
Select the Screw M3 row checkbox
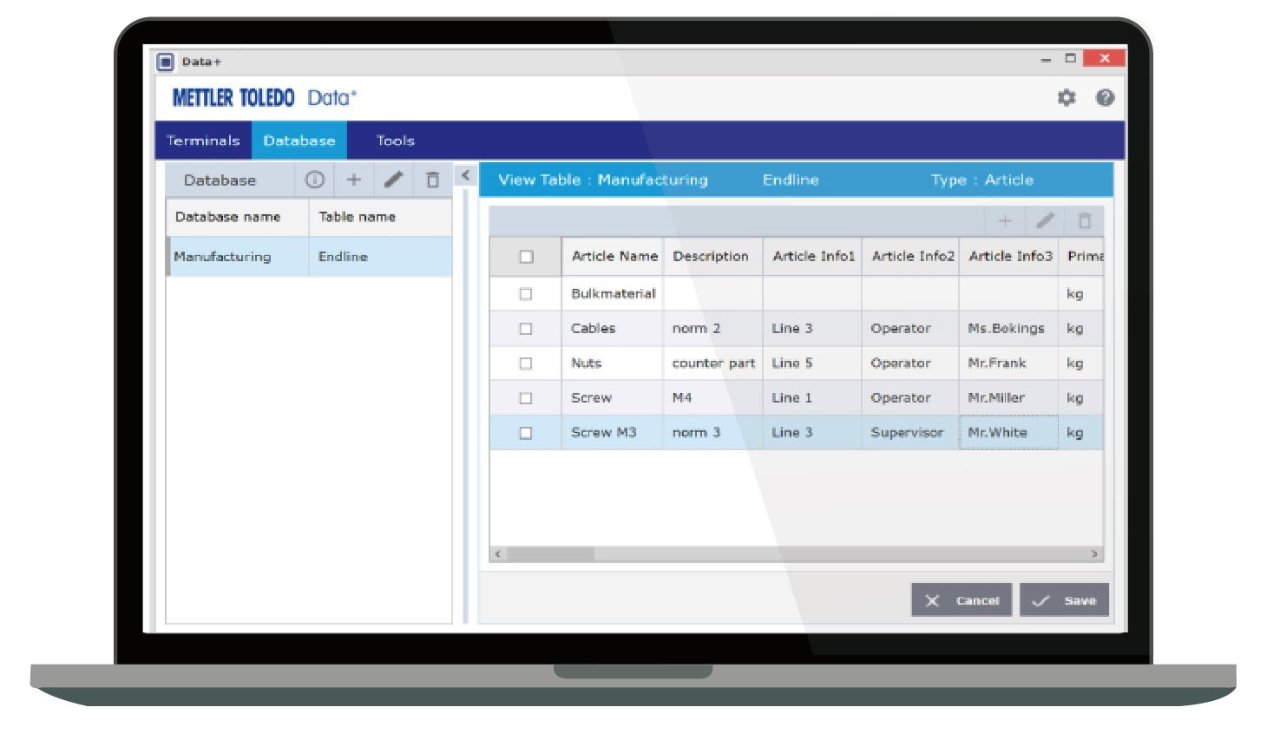pos(526,433)
